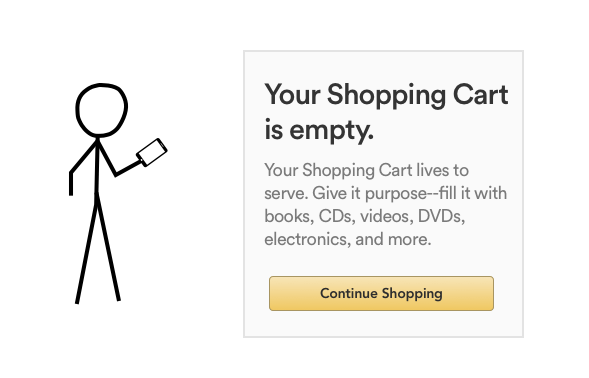Image resolution: width=589 pixels, height=378 pixels.
Task: Click the Continue Shopping button
Action: point(381,293)
